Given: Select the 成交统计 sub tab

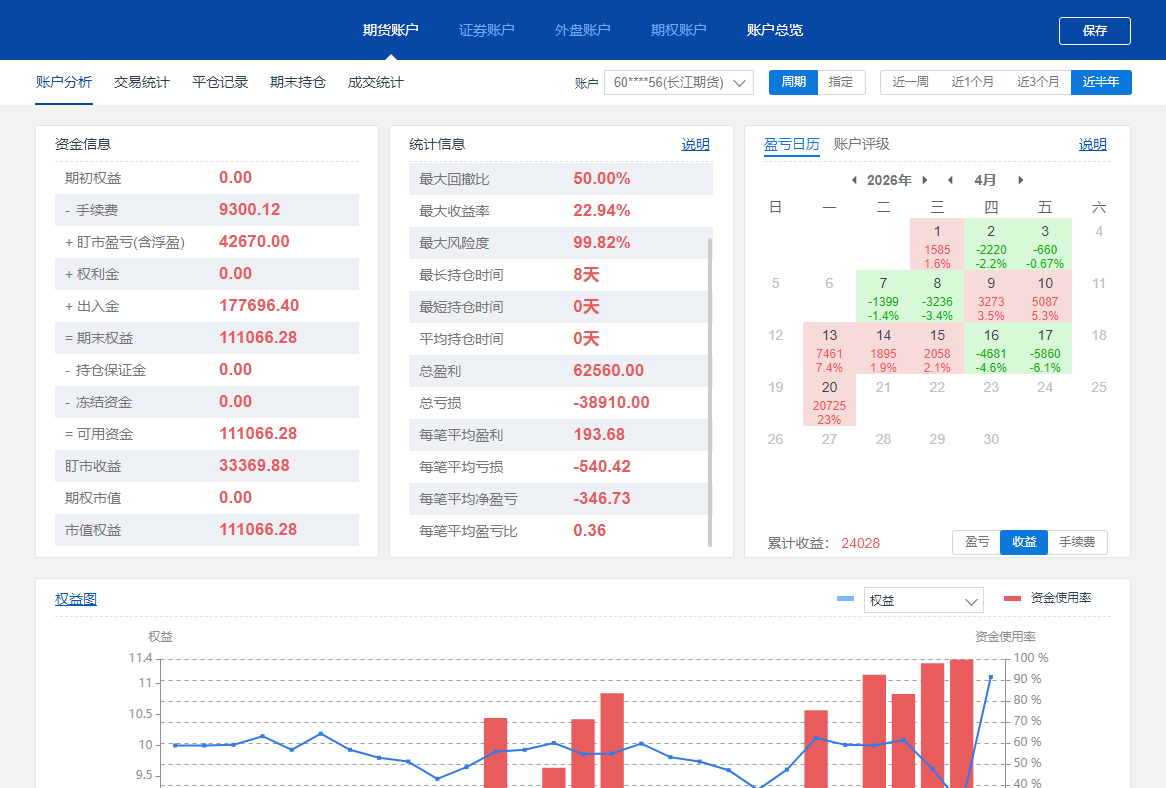Looking at the screenshot, I should [x=376, y=82].
